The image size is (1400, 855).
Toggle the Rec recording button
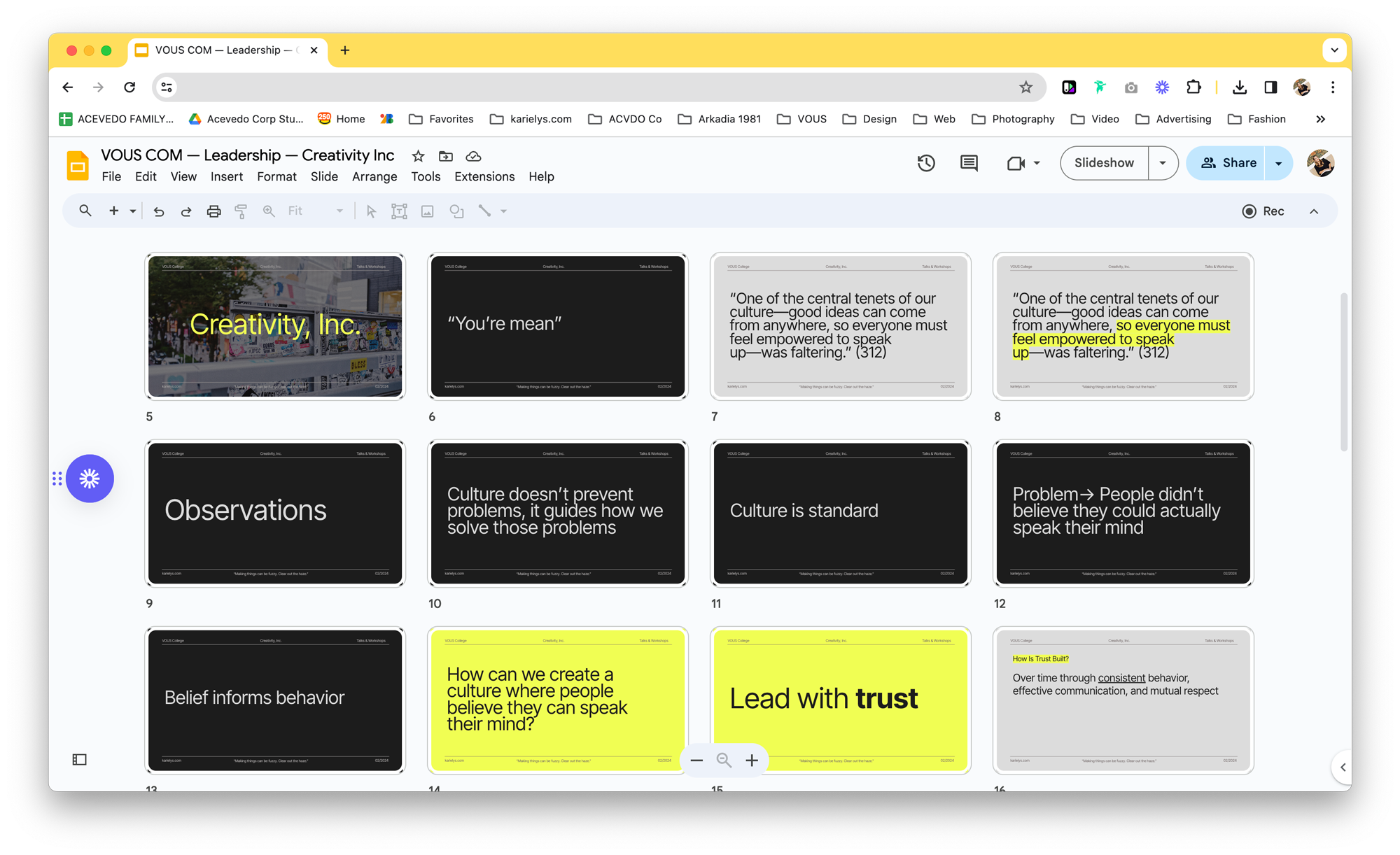pos(1263,211)
